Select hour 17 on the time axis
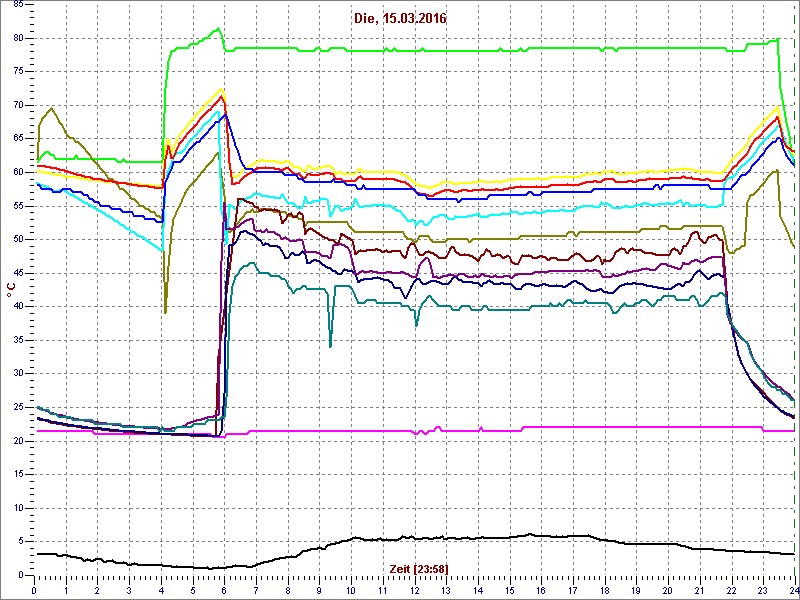Viewport: 800px width, 600px height. [x=573, y=589]
